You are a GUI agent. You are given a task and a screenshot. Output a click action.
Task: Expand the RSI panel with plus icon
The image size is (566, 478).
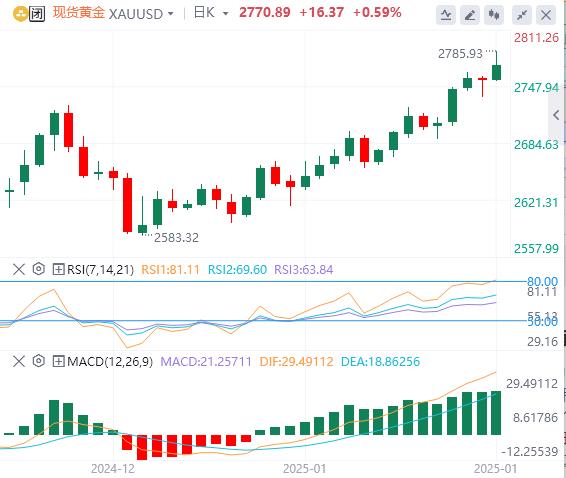[x=58, y=269]
